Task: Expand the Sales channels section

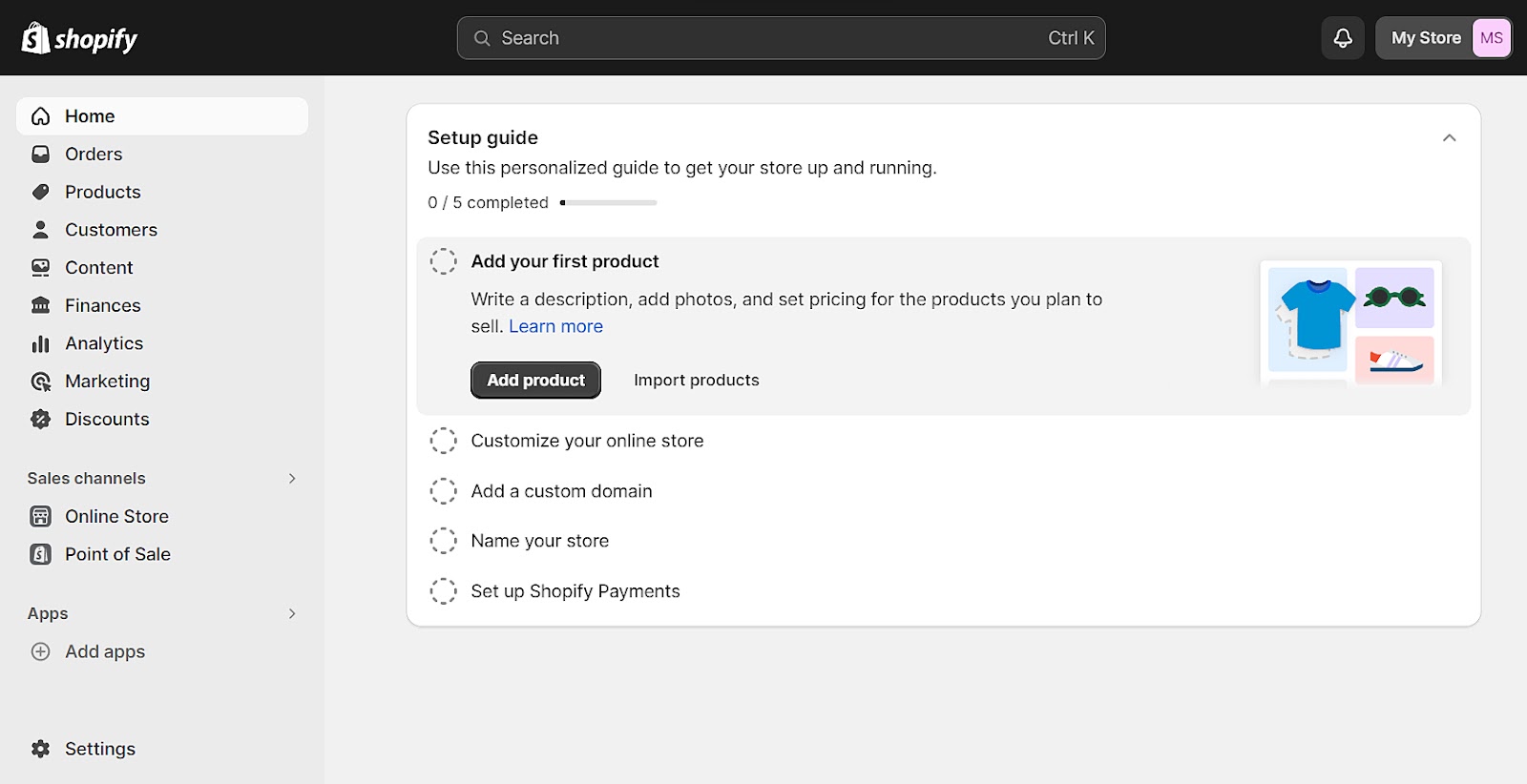Action: (292, 478)
